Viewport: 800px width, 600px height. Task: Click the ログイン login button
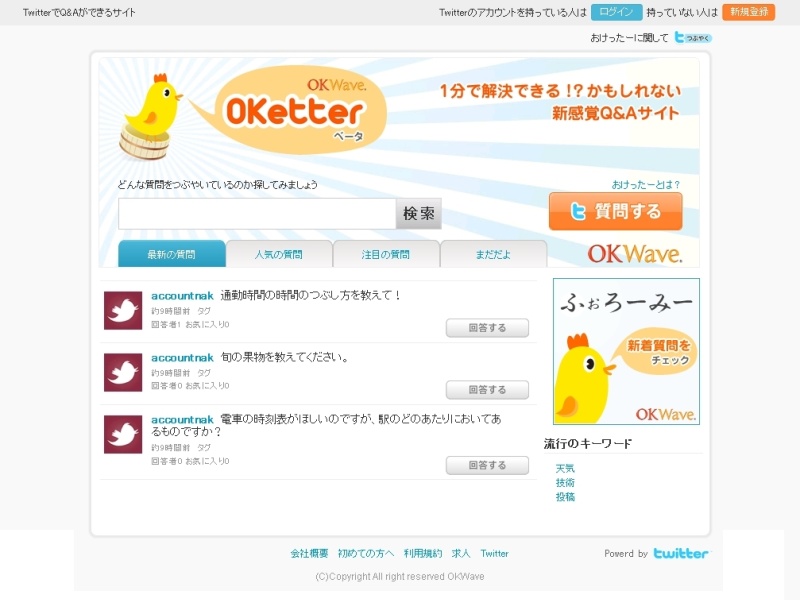click(x=616, y=12)
